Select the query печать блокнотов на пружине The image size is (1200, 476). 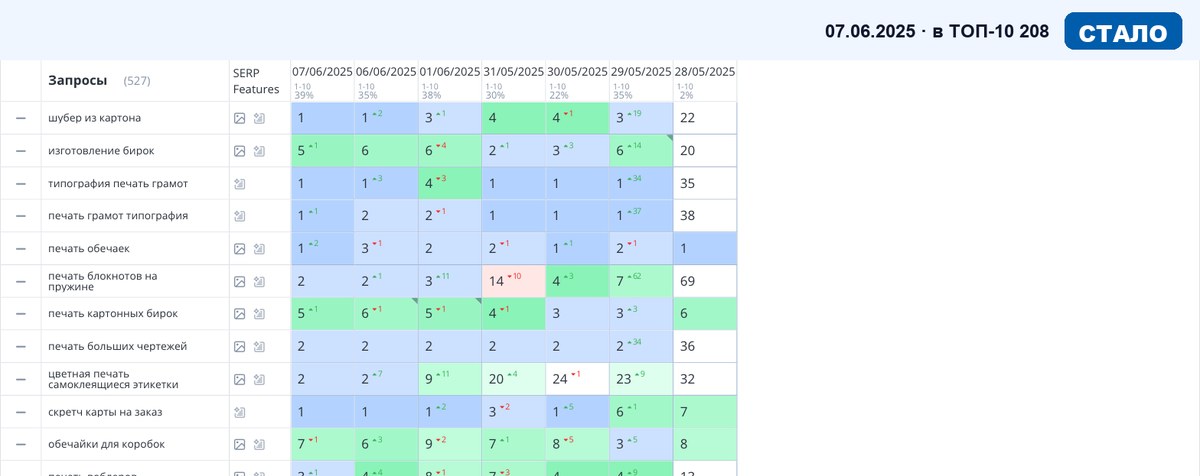click(103, 281)
